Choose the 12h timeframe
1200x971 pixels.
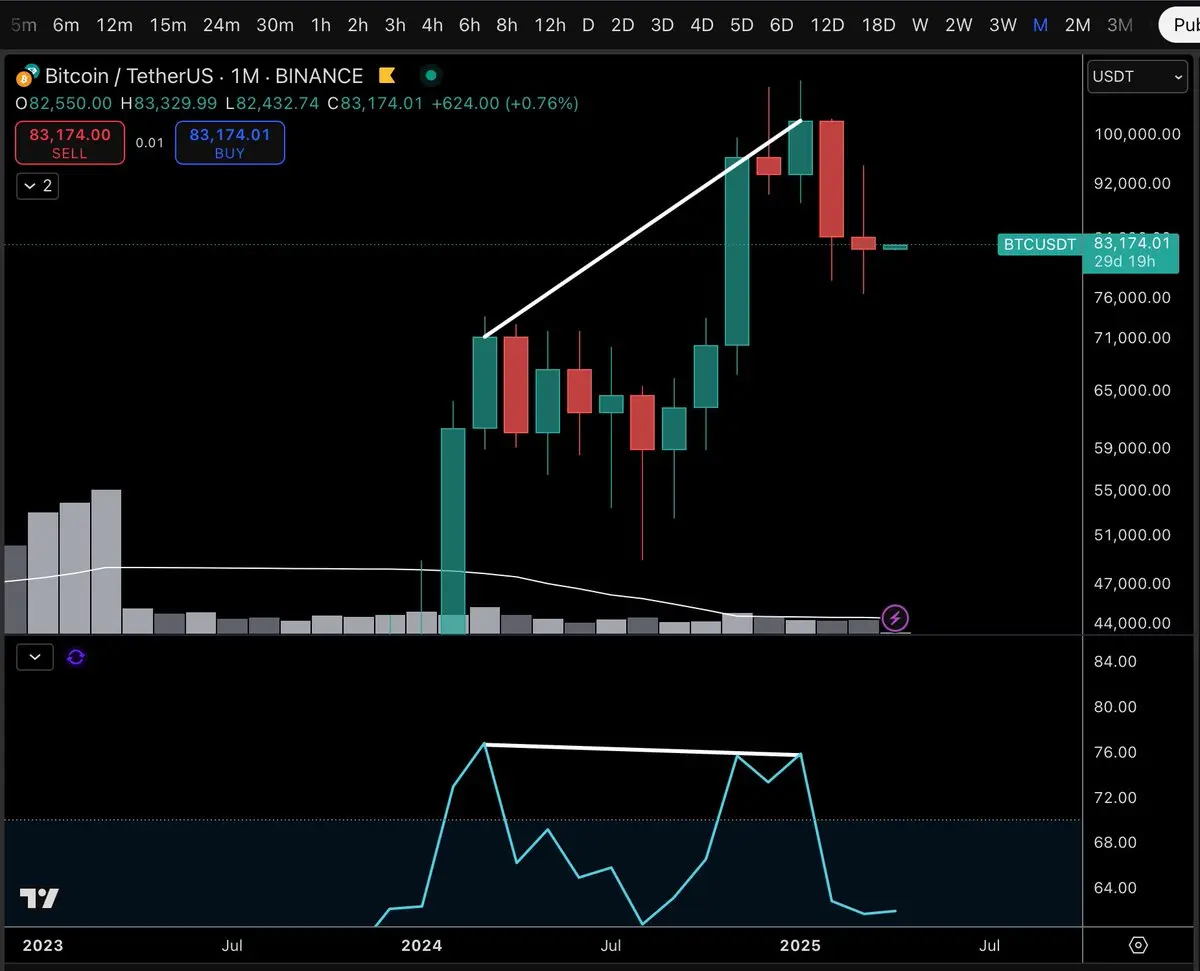[x=550, y=25]
